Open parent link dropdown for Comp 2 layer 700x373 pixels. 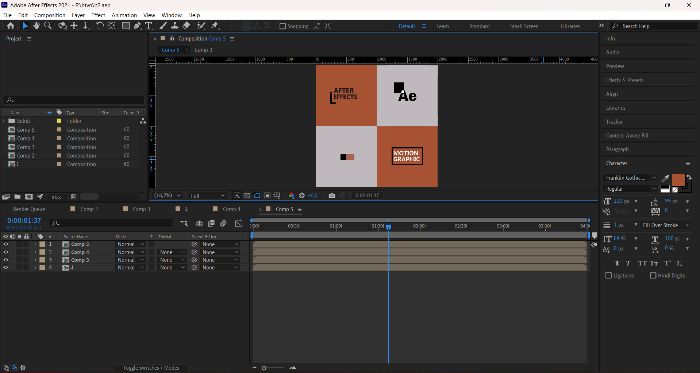coord(219,245)
